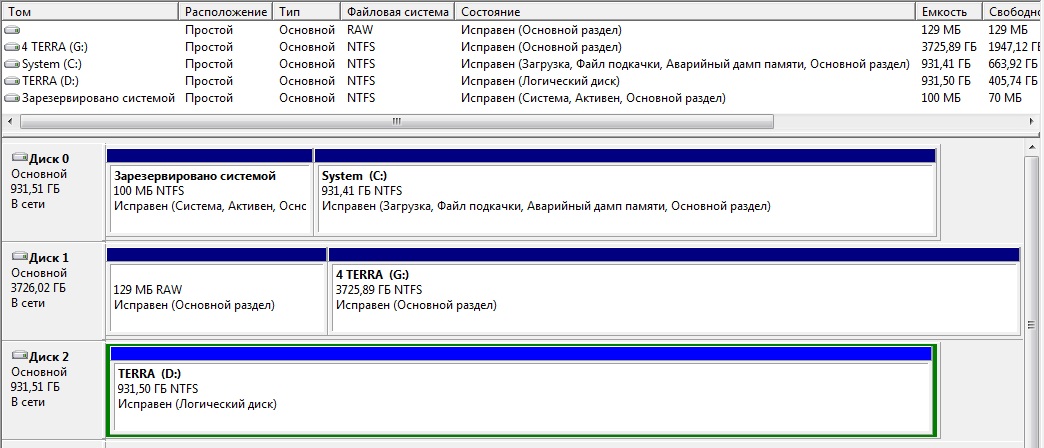Sort by the Том column header
This screenshot has width=1044, height=448.
[90, 12]
